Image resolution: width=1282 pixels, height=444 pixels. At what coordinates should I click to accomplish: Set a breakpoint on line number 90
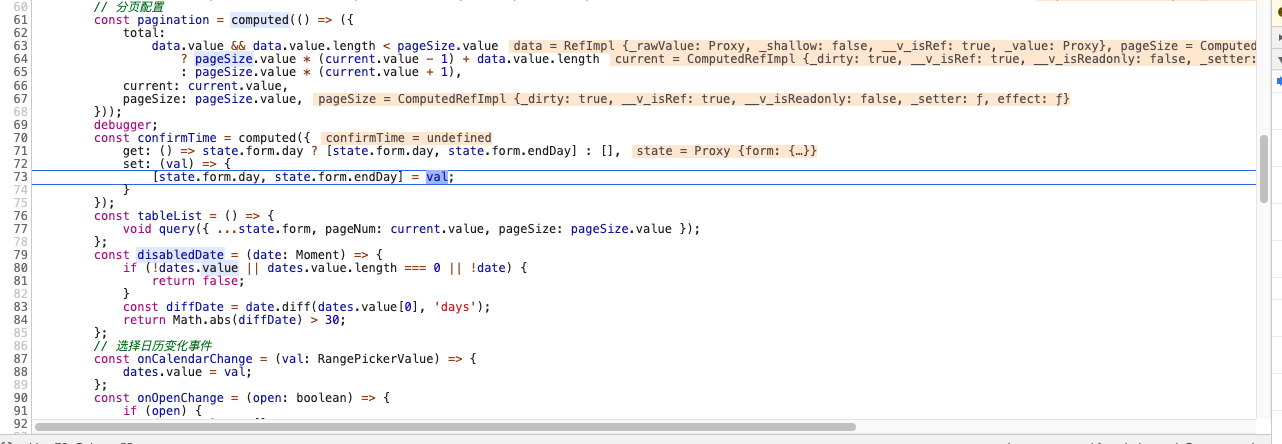(x=20, y=397)
